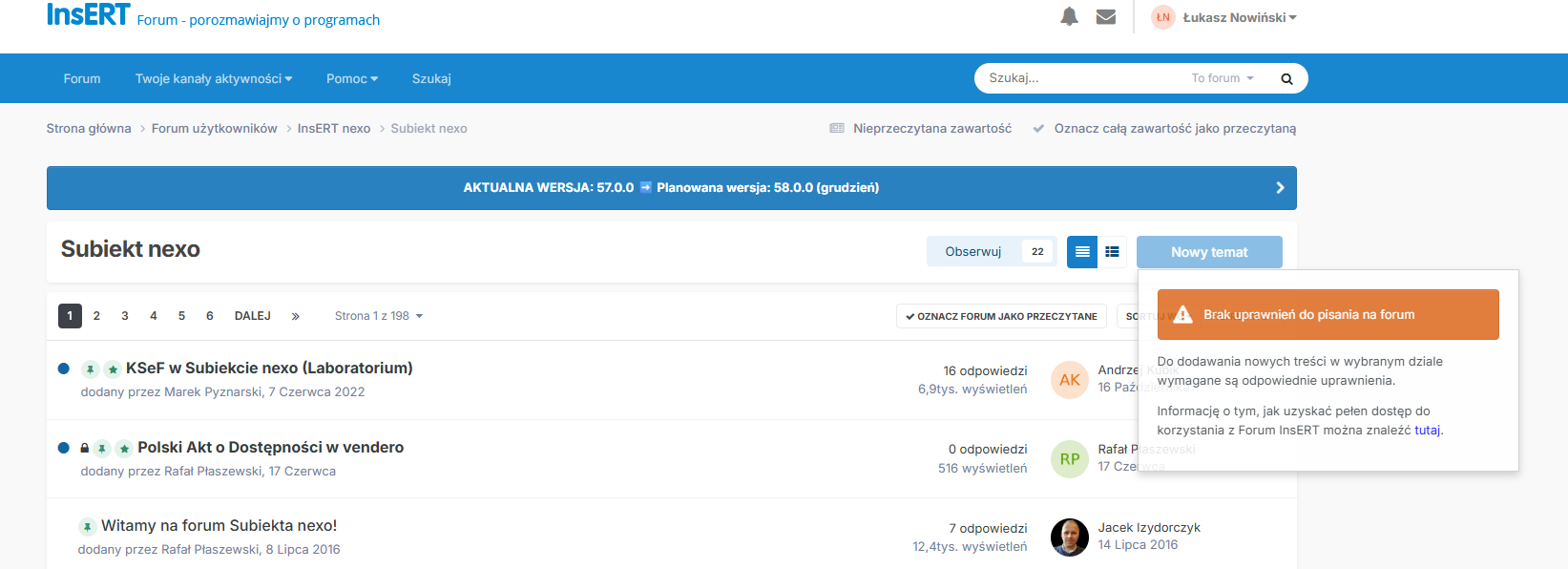The height and width of the screenshot is (569, 1568).
Task: Click Jacek Izydorczyk's avatar photo
Action: (1069, 537)
